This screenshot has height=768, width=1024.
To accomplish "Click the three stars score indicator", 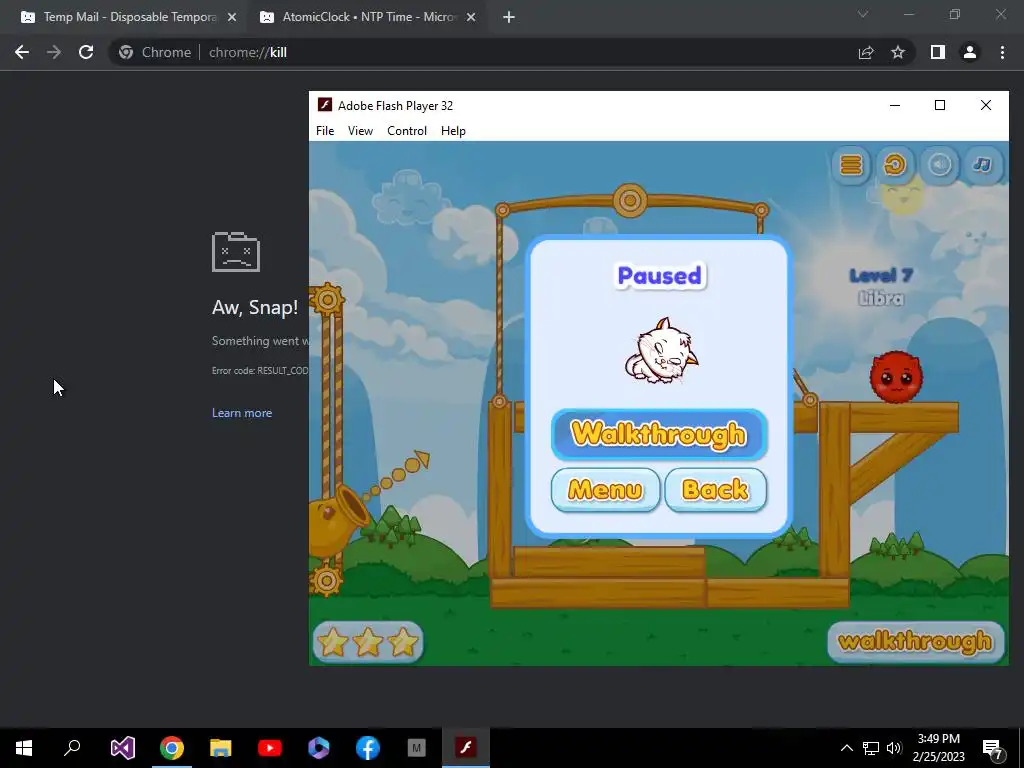I will click(368, 642).
